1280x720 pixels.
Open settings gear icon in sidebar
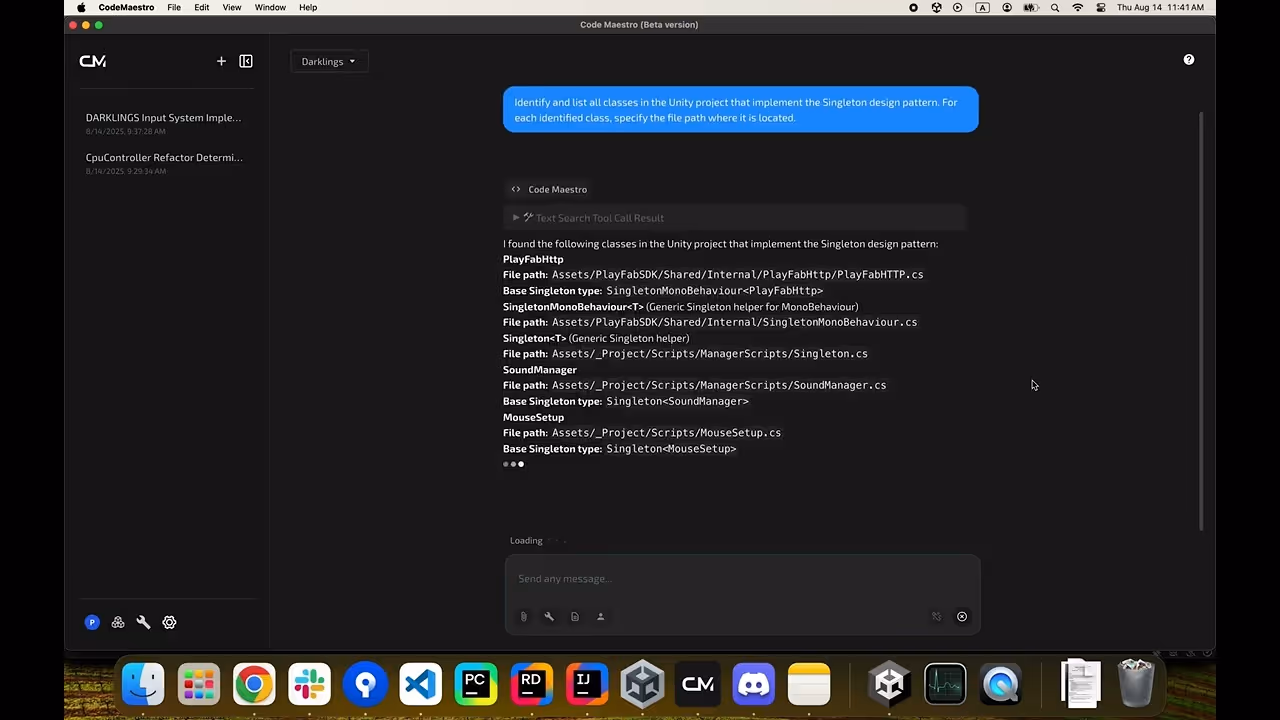[x=169, y=622]
